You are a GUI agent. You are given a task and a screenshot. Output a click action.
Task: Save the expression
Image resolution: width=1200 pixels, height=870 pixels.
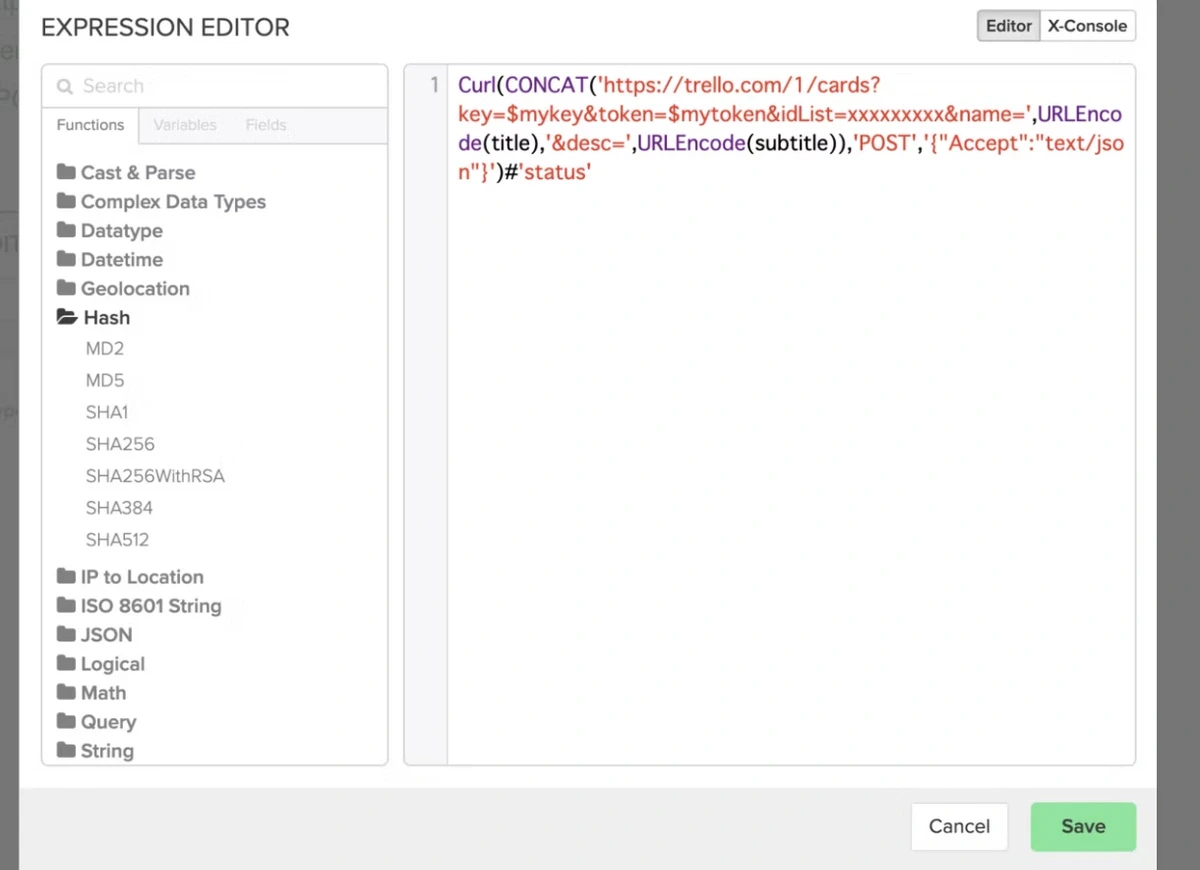coord(1083,826)
